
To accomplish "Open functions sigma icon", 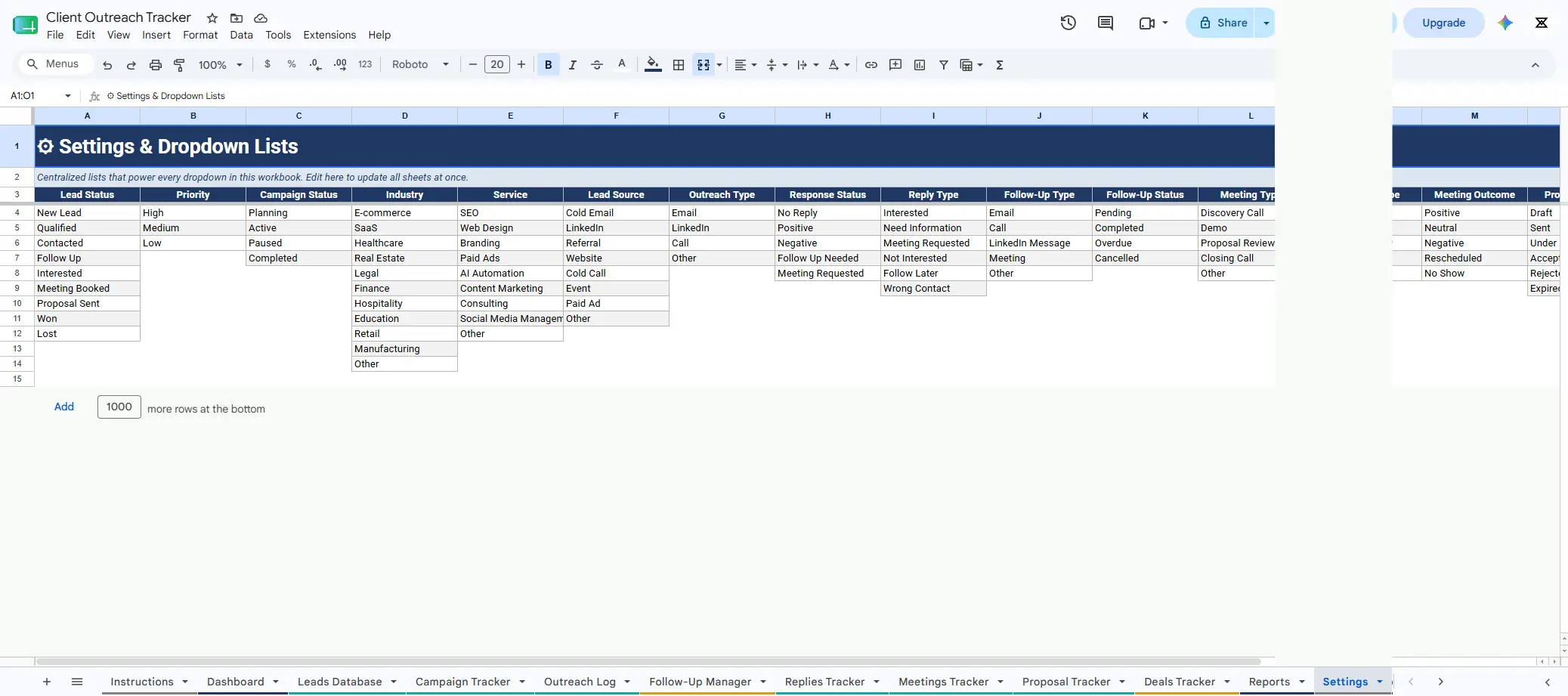I will coord(1000,65).
